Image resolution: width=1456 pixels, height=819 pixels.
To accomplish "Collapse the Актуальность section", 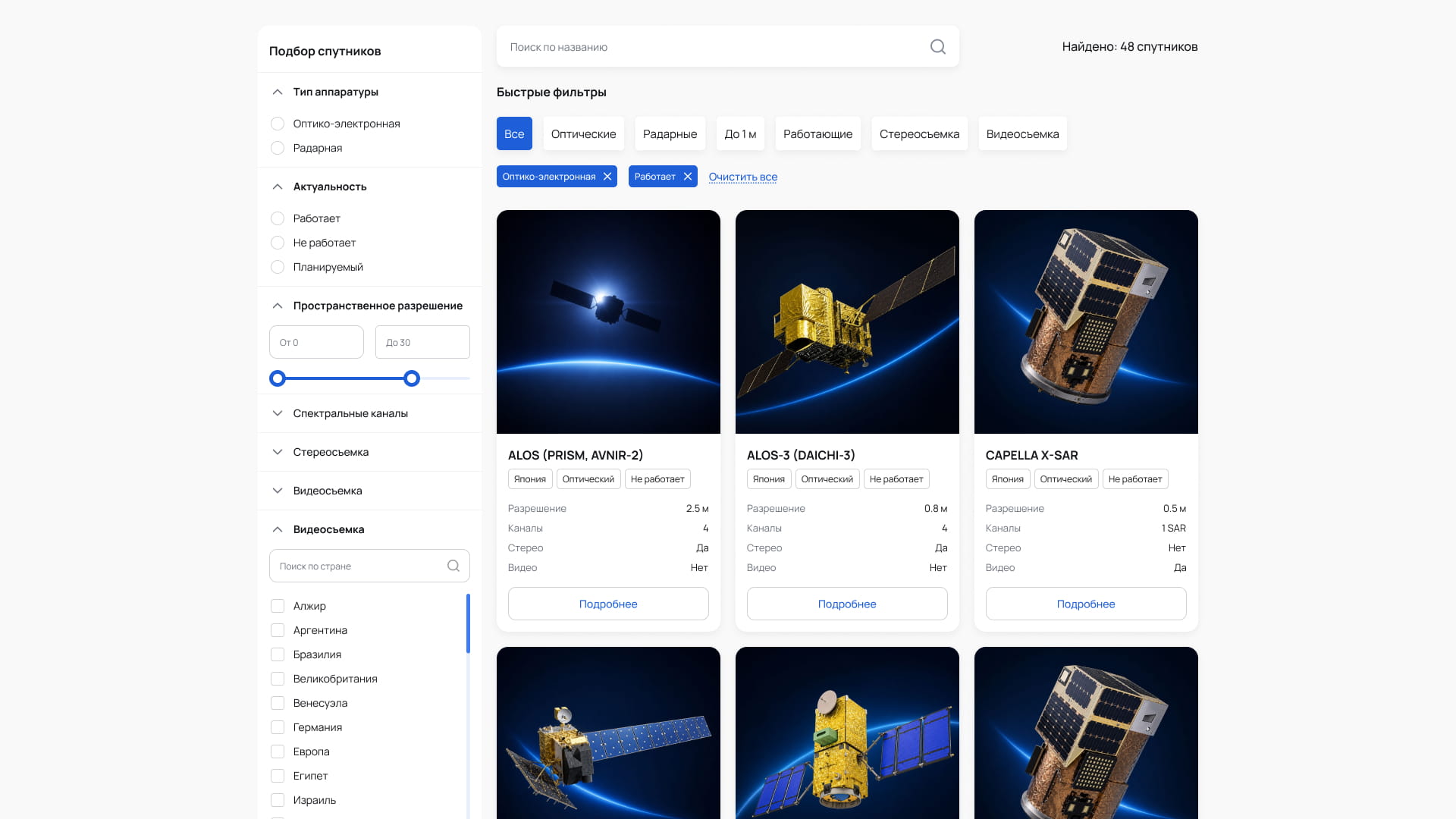I will tap(278, 187).
